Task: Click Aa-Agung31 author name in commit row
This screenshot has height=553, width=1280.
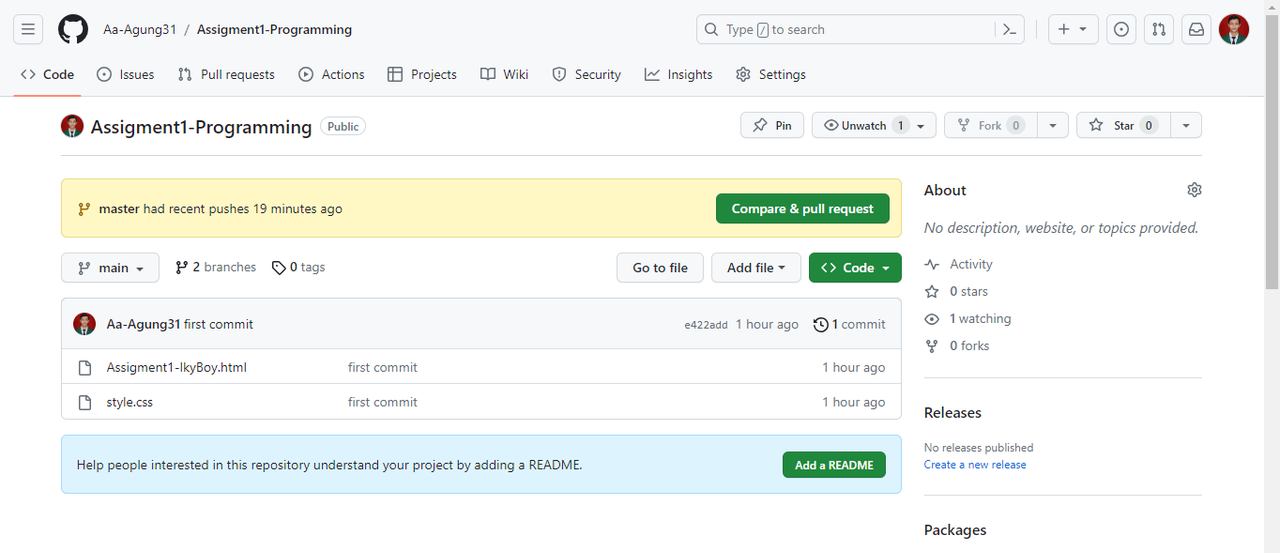Action: coord(143,324)
